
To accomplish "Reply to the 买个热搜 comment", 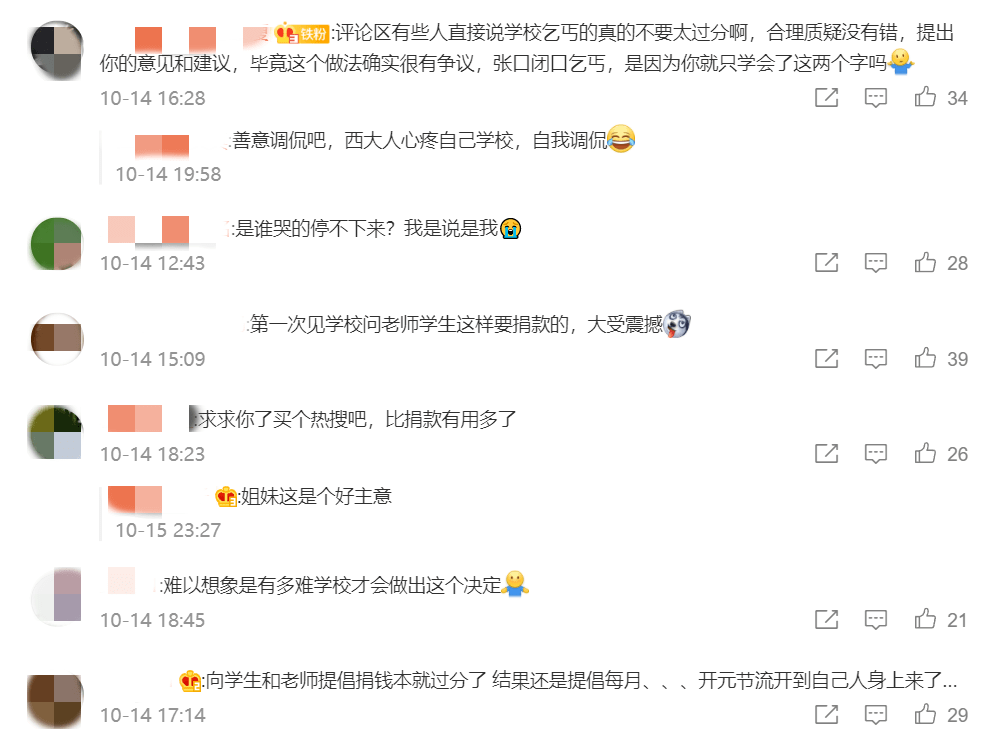I will [875, 454].
